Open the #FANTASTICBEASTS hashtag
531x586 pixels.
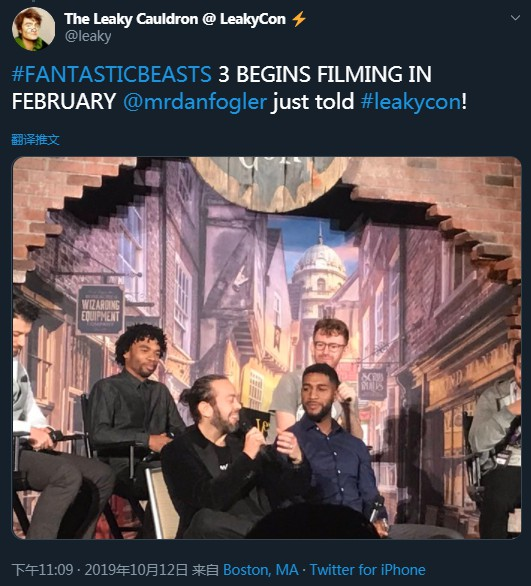click(112, 74)
